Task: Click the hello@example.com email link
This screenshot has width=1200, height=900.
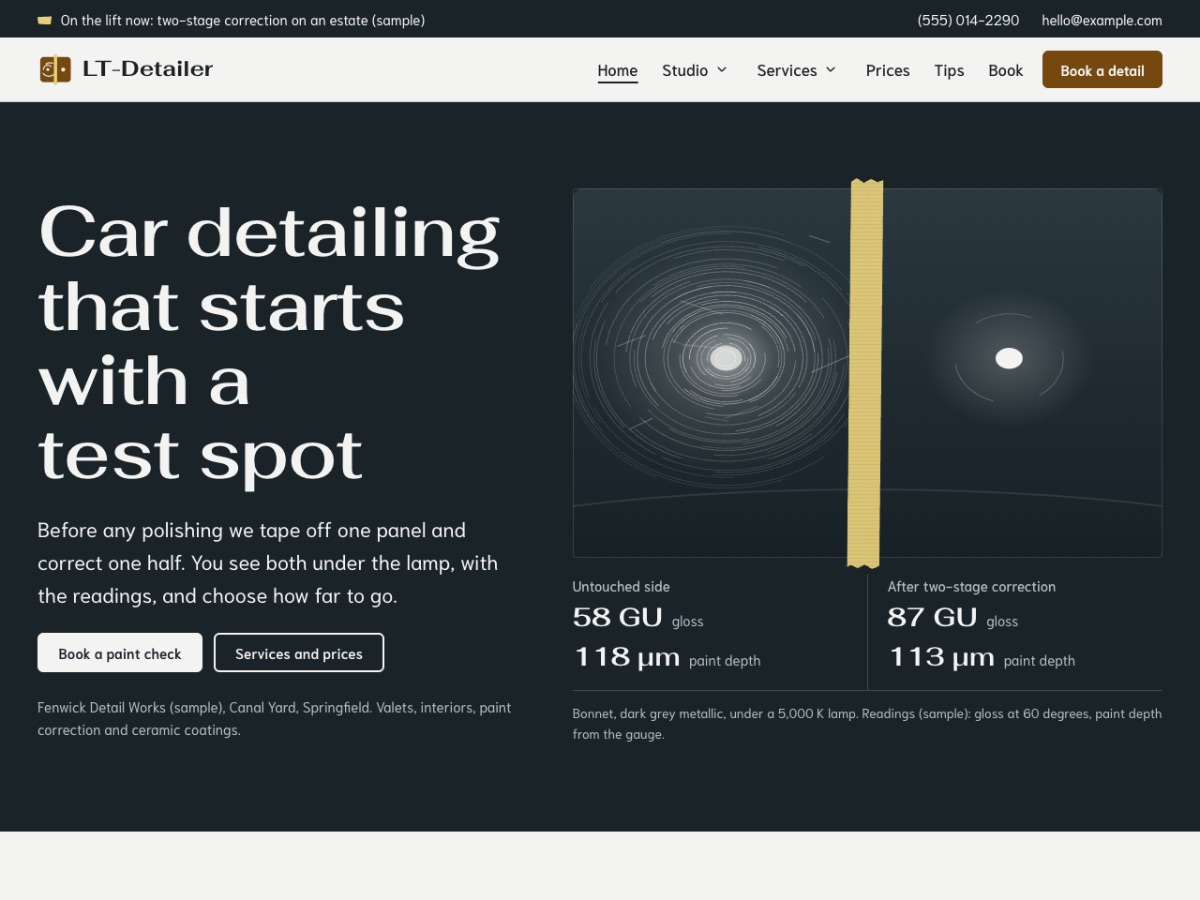Action: [1102, 20]
